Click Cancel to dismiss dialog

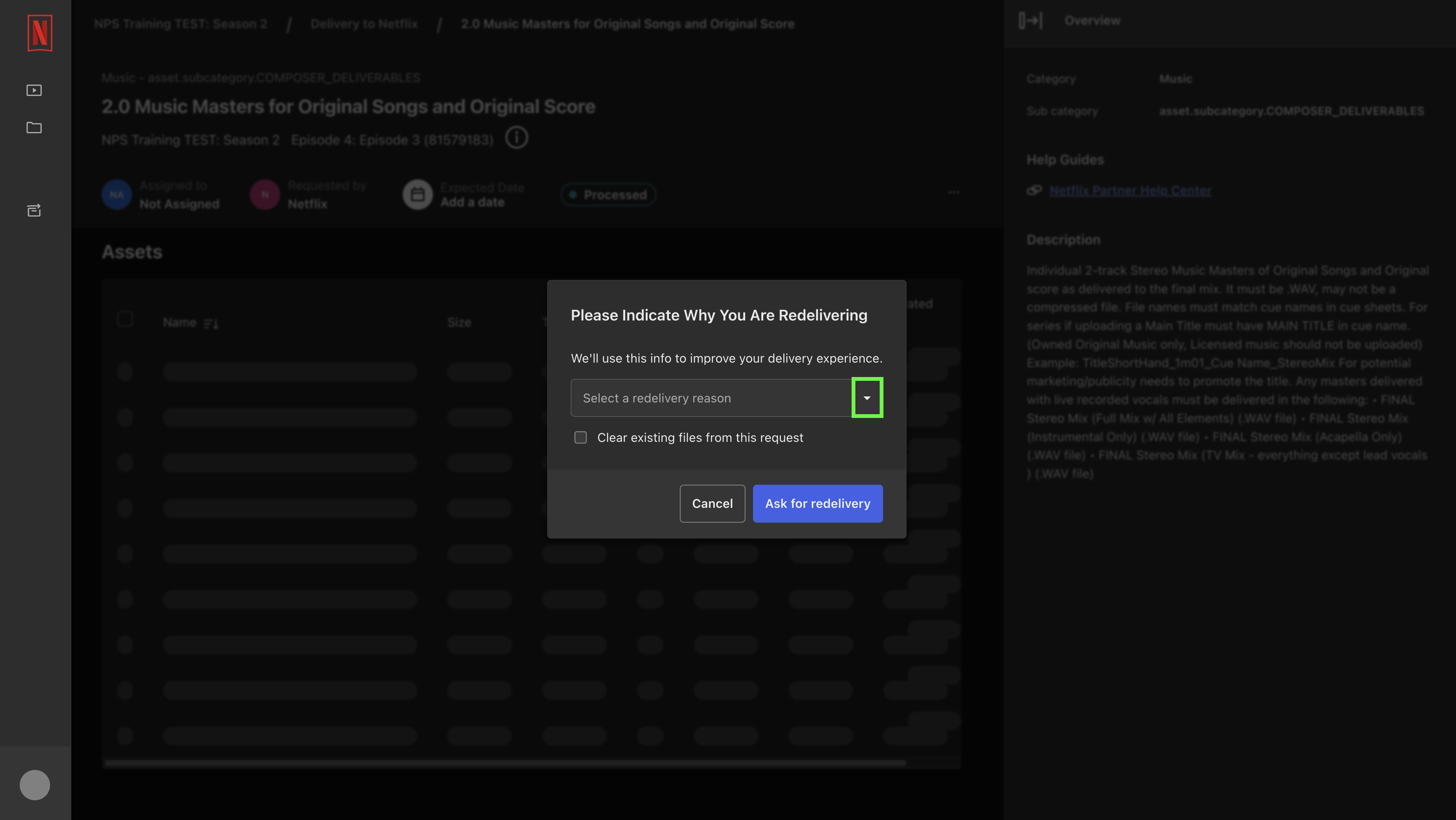[x=712, y=503]
